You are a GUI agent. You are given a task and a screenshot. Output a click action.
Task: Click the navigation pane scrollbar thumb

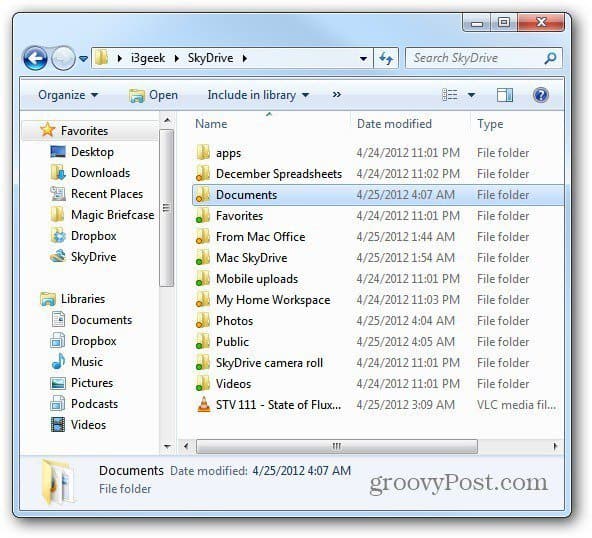click(x=166, y=208)
